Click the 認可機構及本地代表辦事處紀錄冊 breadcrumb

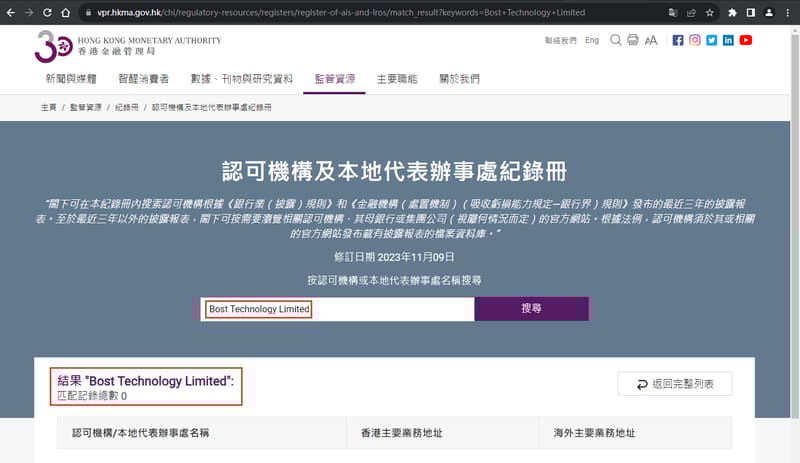[x=212, y=107]
